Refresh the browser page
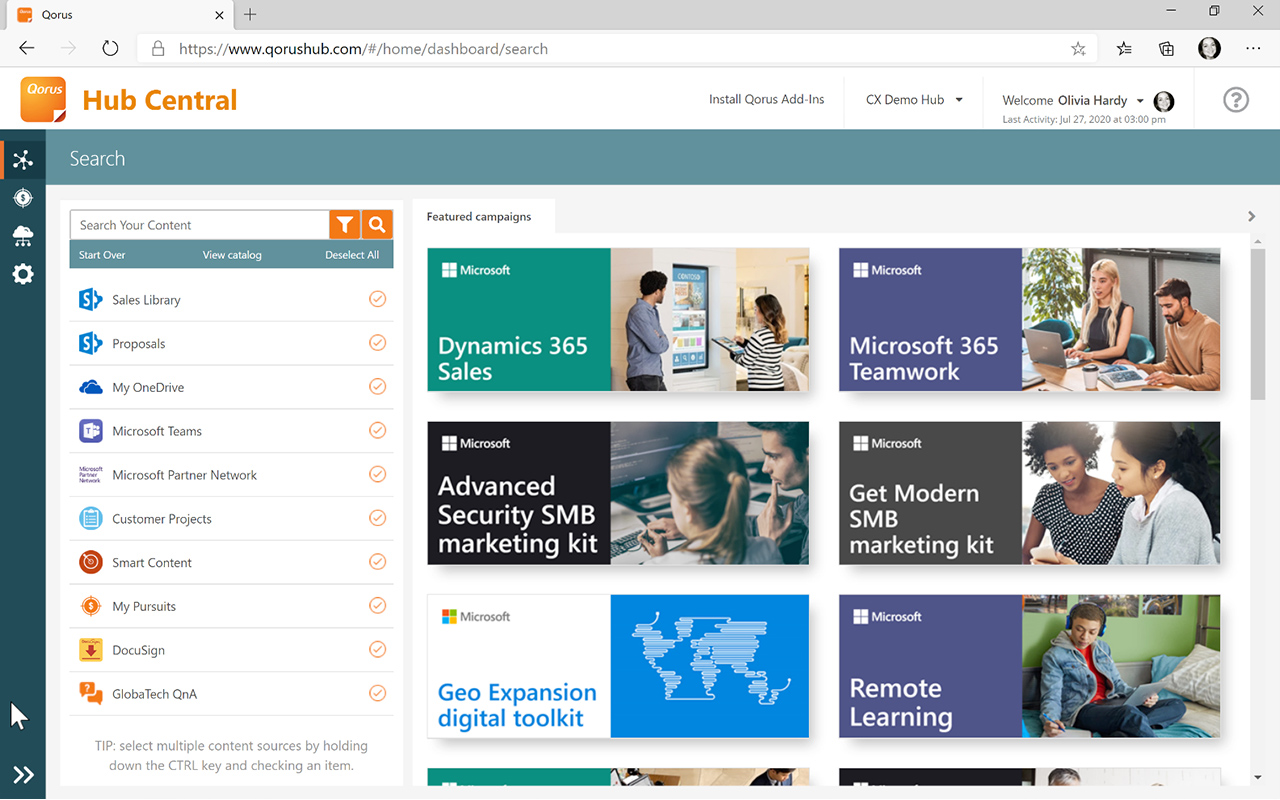The width and height of the screenshot is (1280, 800). coord(110,48)
